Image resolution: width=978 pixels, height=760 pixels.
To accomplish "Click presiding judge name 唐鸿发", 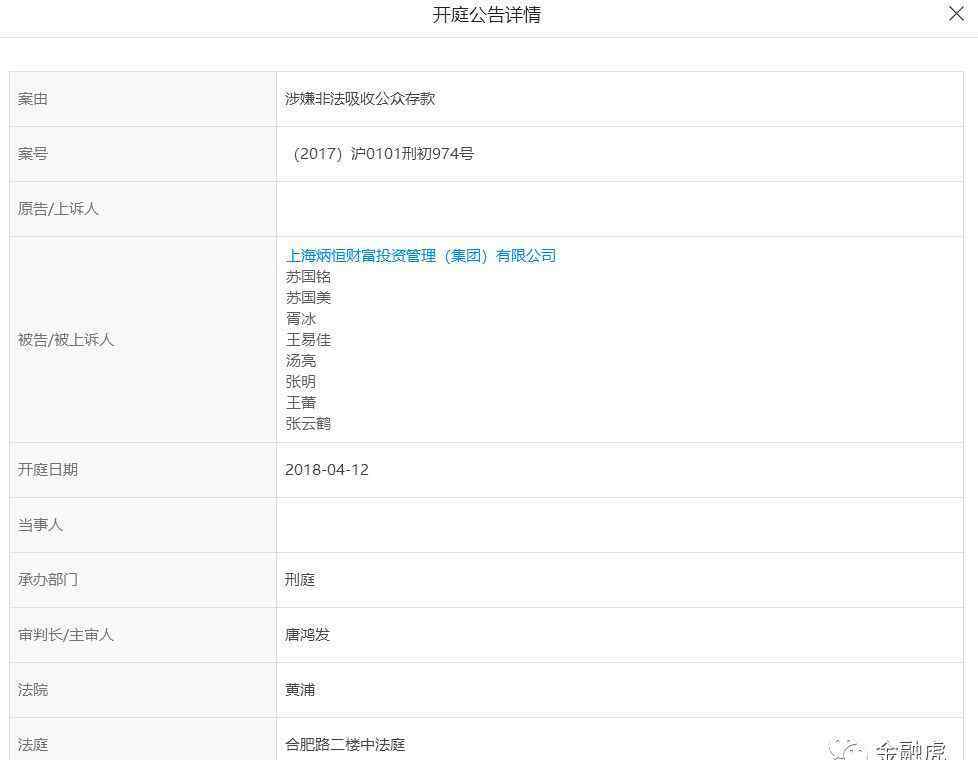I will pos(307,635).
